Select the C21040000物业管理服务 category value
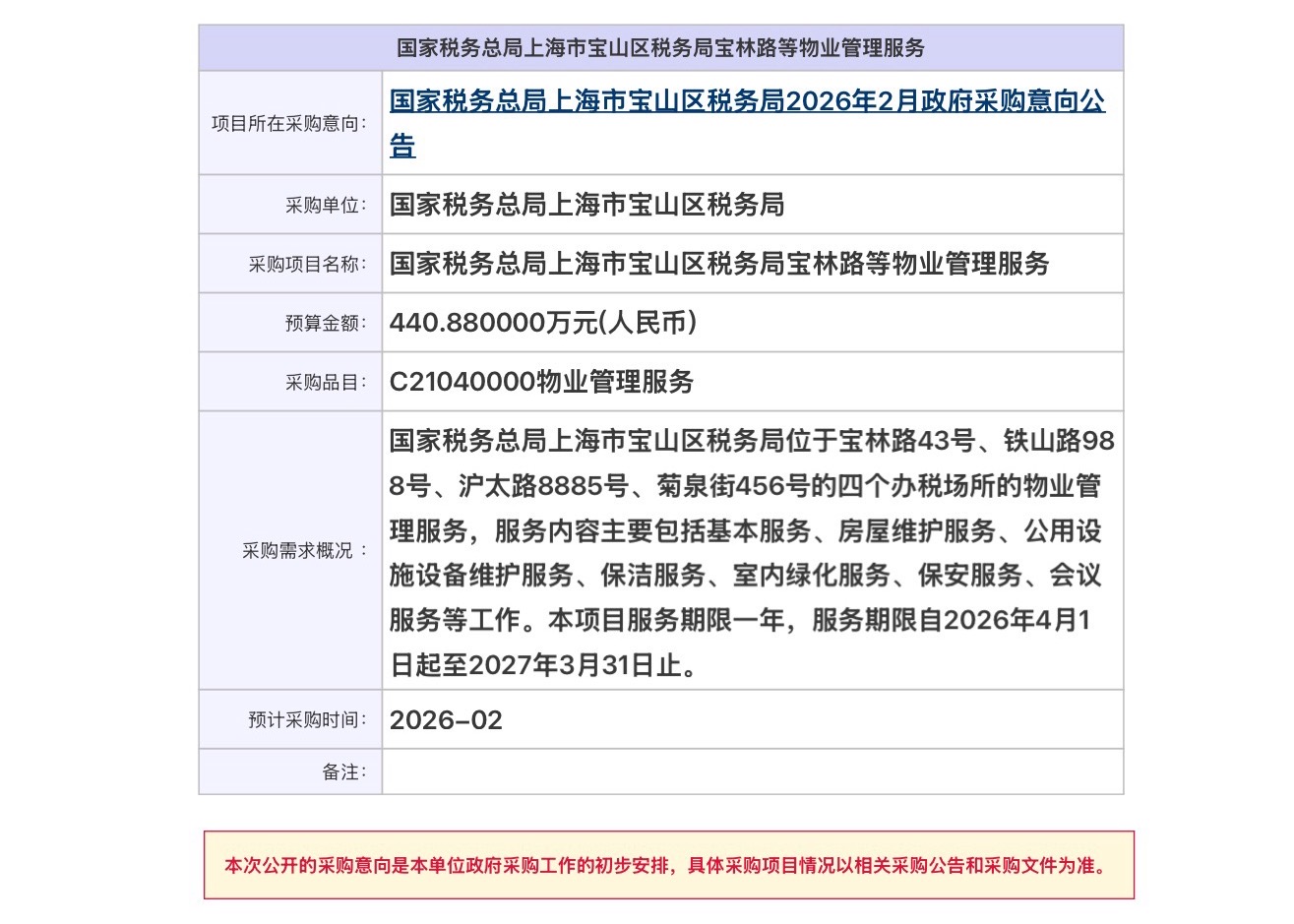 click(x=541, y=383)
